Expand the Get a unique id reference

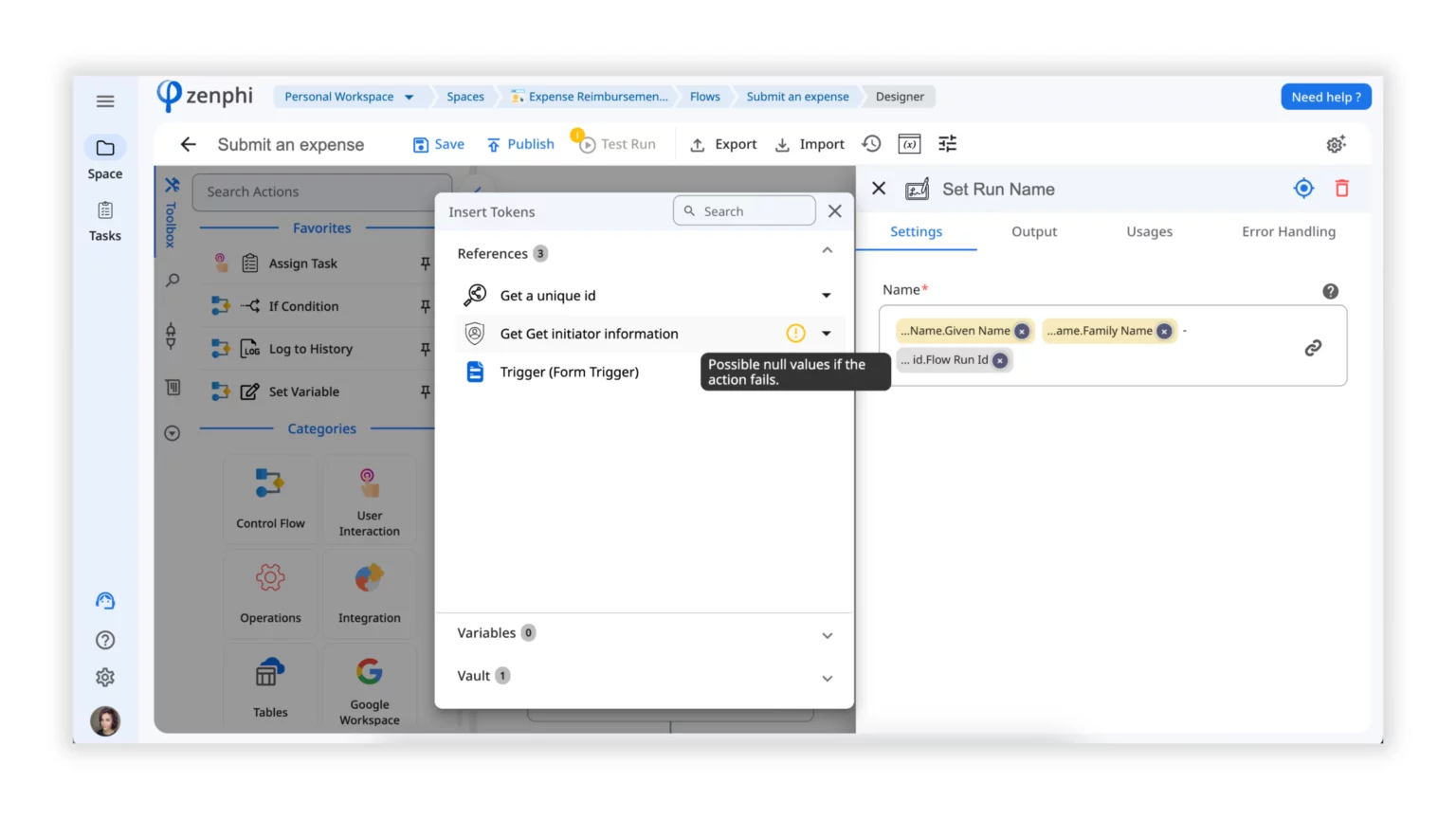point(827,296)
